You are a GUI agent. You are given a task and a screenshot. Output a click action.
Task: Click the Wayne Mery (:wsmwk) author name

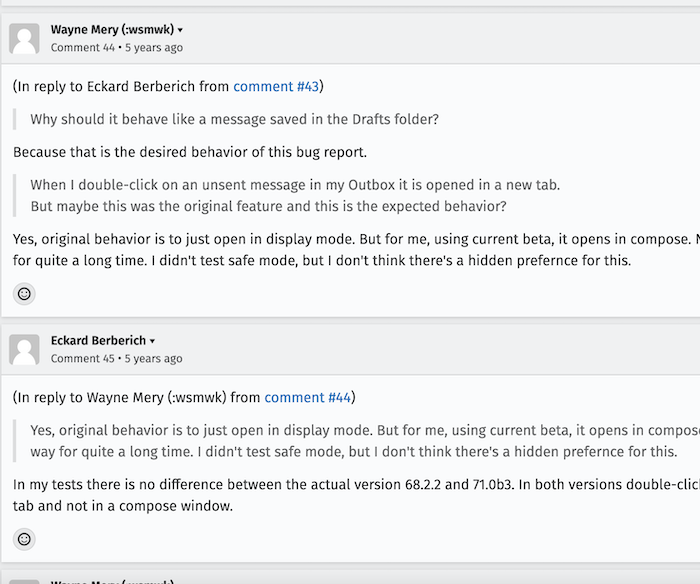click(x=112, y=29)
